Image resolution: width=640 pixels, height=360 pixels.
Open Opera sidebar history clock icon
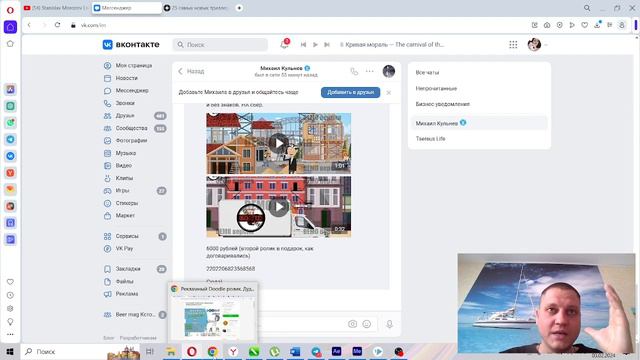tap(10, 295)
